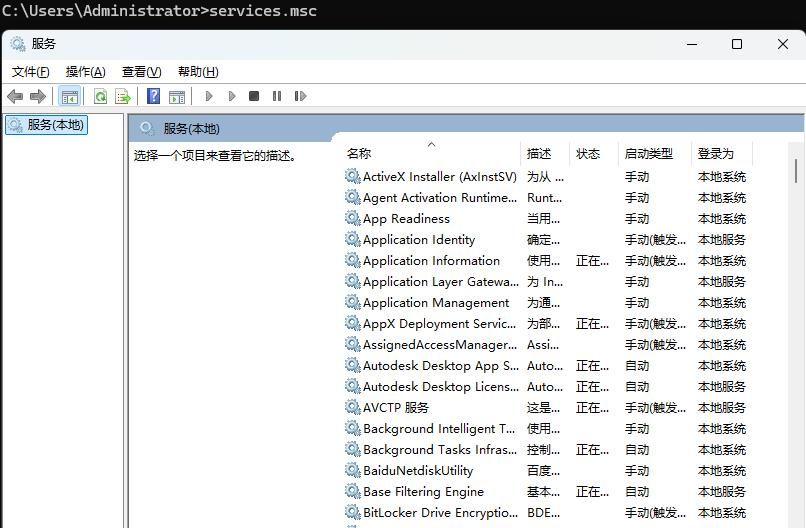The image size is (806, 528).
Task: Click the Forward arrow in toolbar
Action: pos(38,97)
